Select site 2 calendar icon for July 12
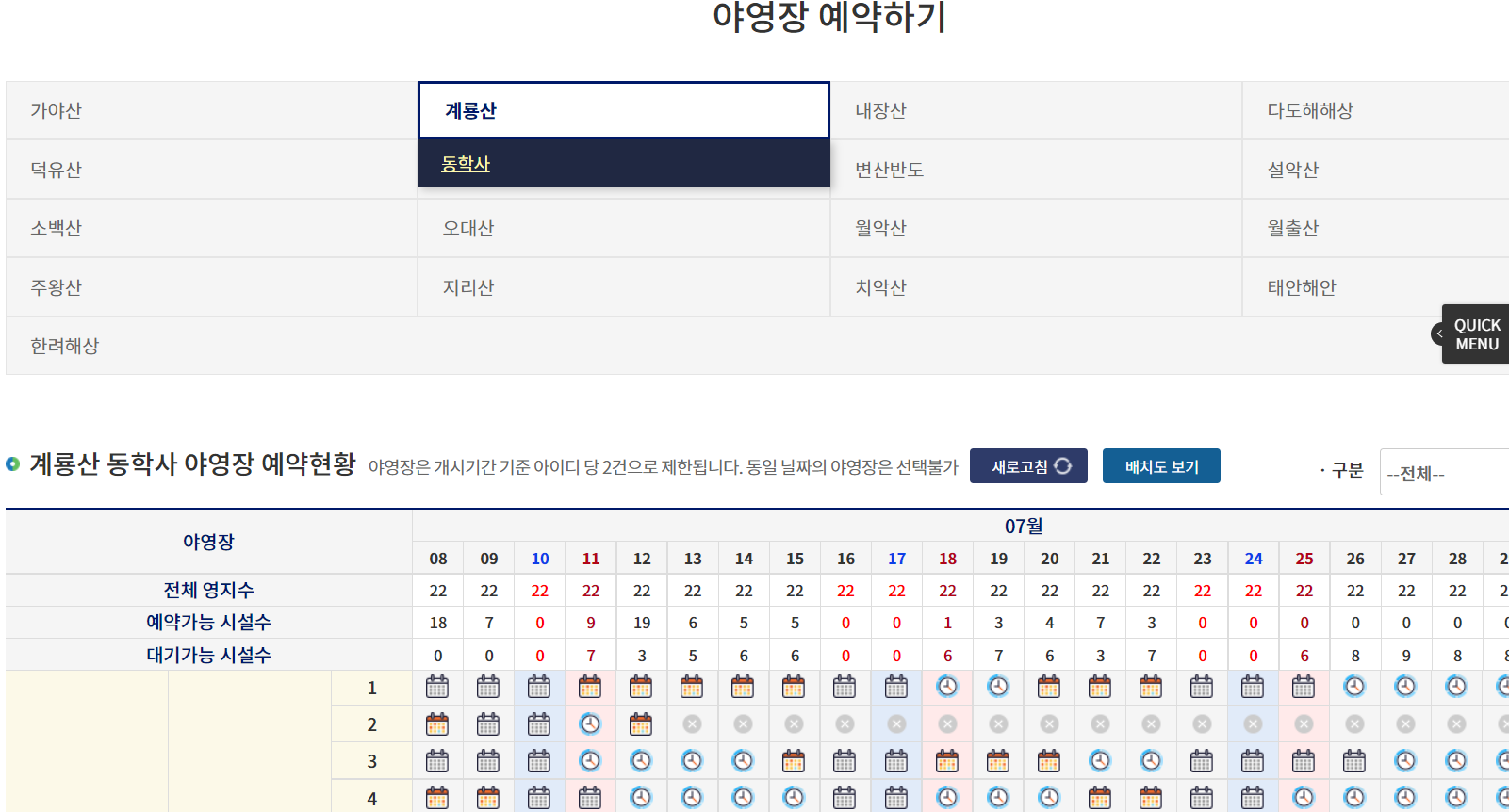 pos(641,723)
